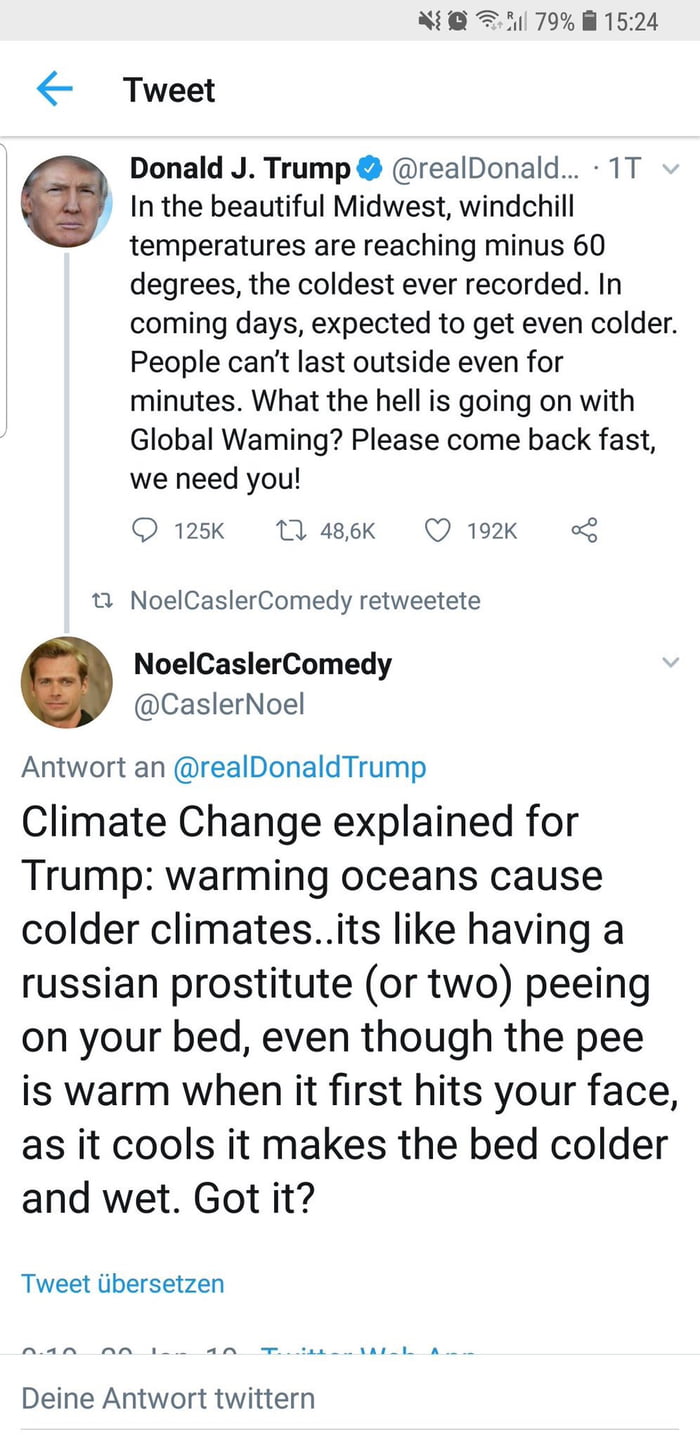Tap the blue verified badge
The height and width of the screenshot is (1439, 700).
point(369,169)
